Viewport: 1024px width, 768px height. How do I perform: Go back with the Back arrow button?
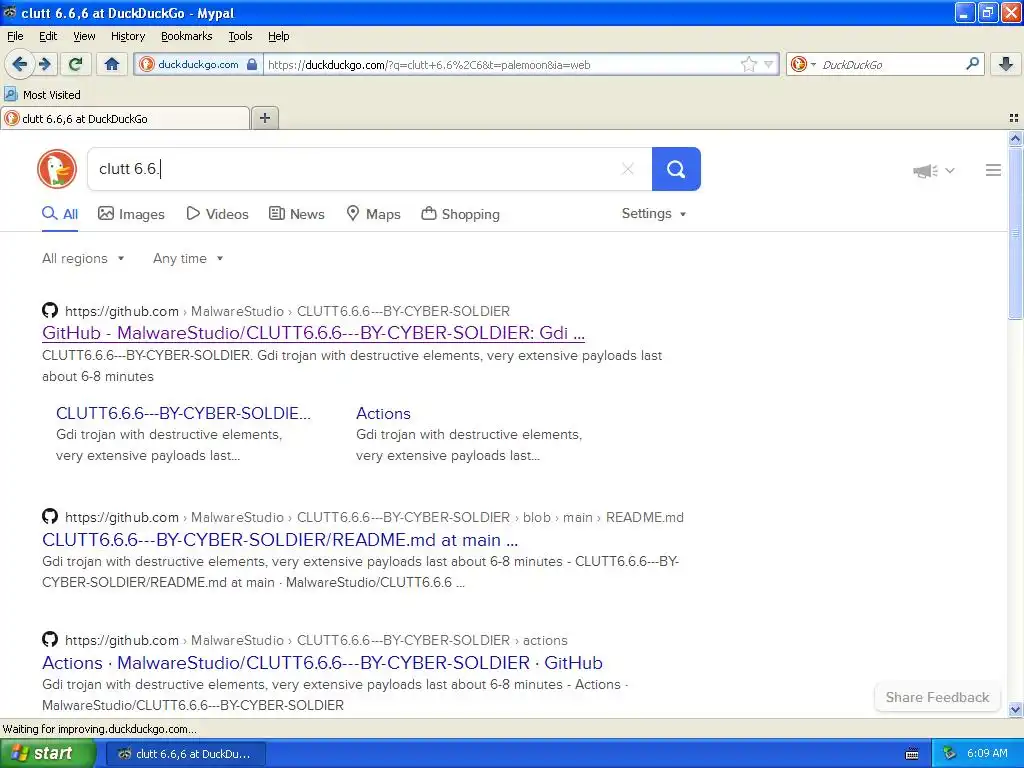pyautogui.click(x=20, y=64)
